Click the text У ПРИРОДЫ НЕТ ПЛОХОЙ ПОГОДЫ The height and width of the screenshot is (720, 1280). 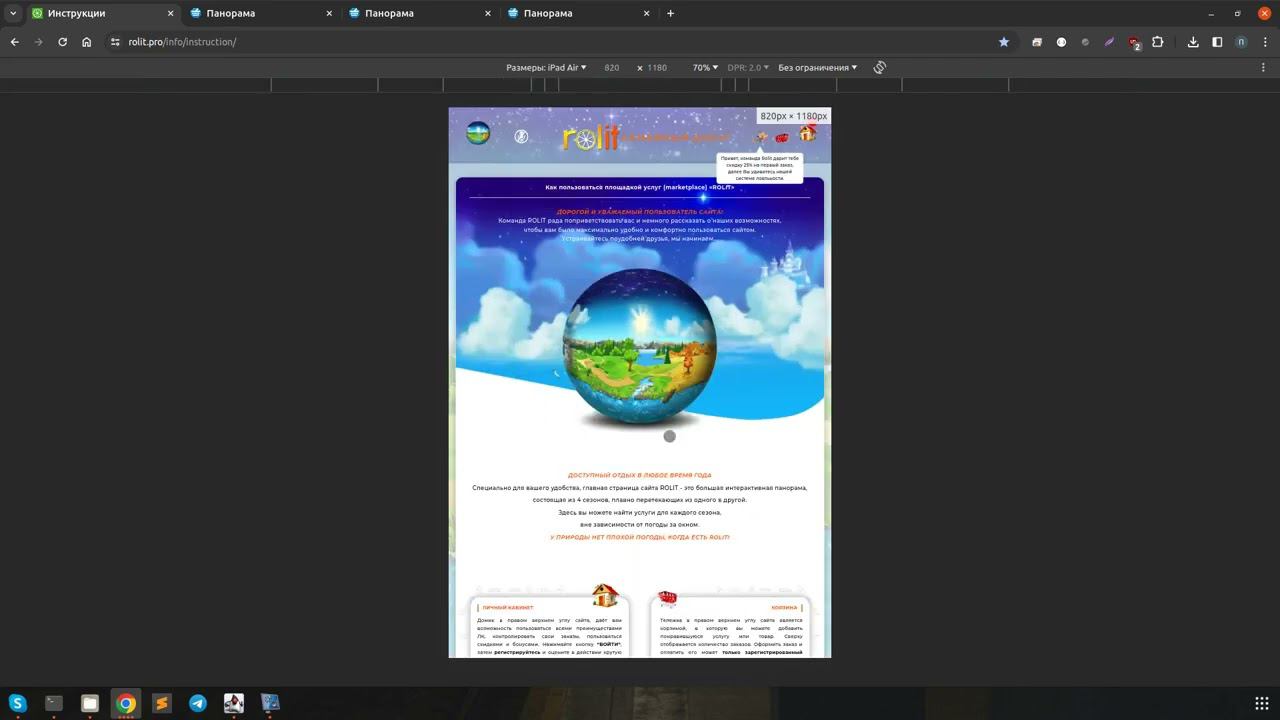[640, 537]
